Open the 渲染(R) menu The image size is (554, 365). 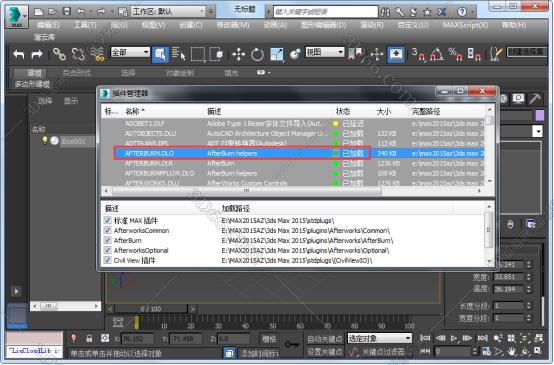pos(371,25)
